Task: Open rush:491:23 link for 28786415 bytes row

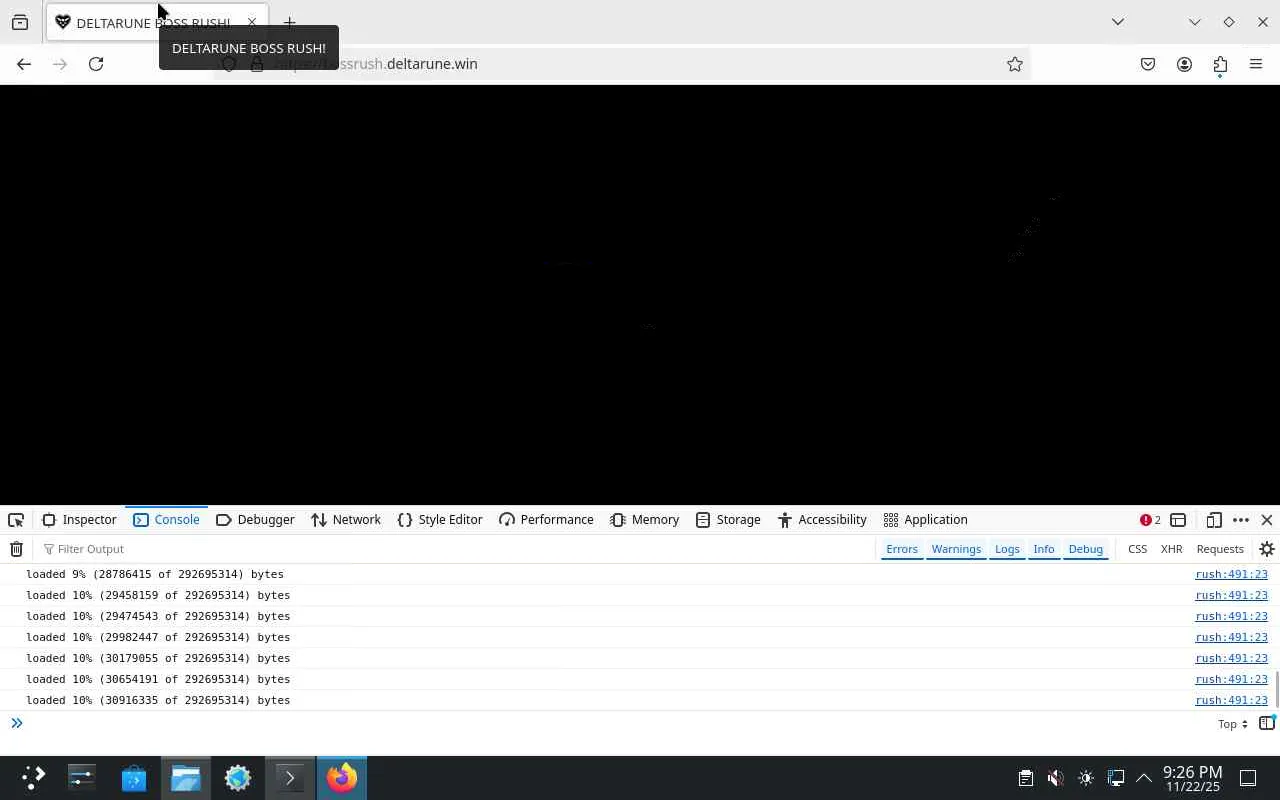Action: coord(1231,574)
